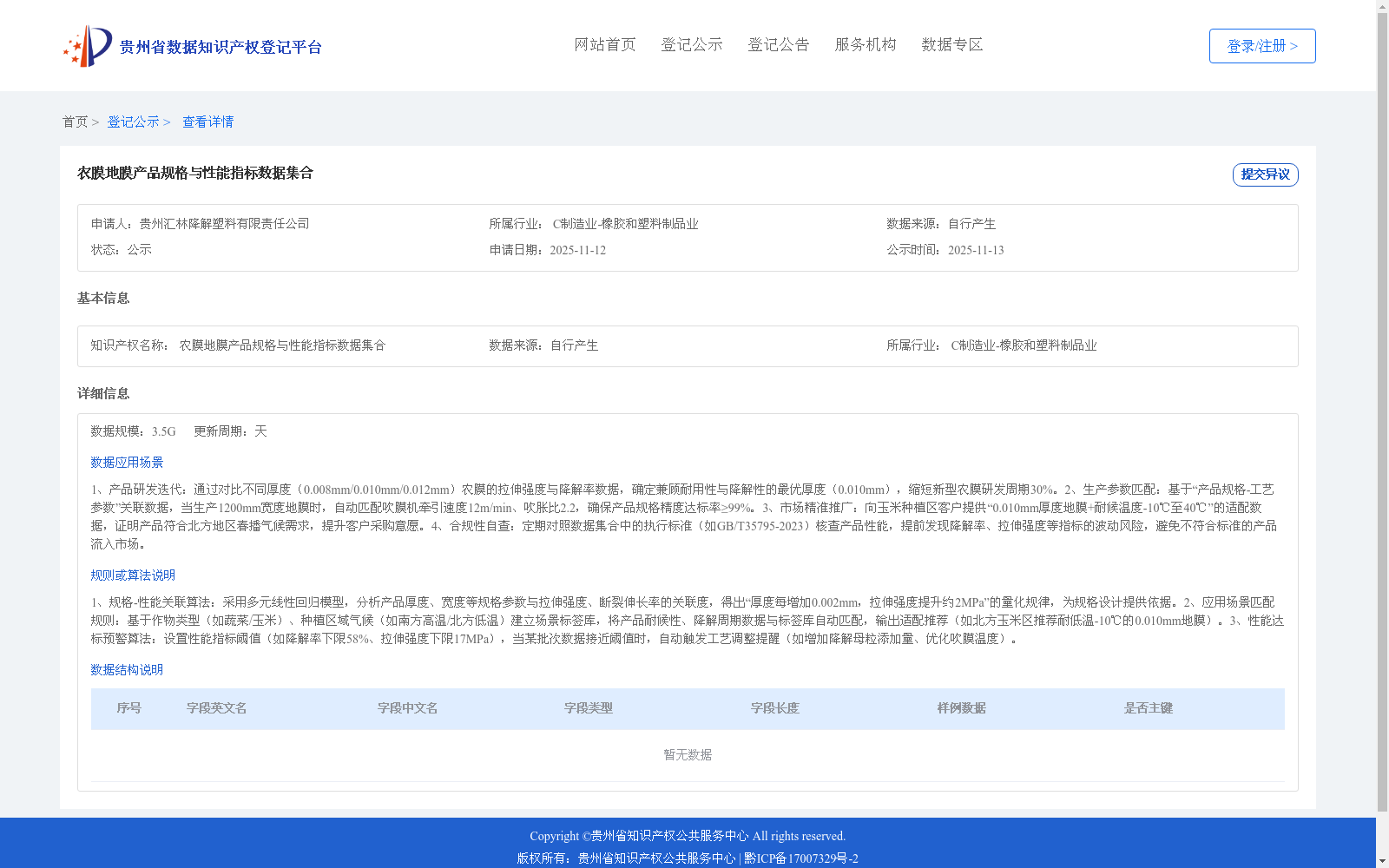
Task: Click the 字段英文名 column header
Action: 217,708
